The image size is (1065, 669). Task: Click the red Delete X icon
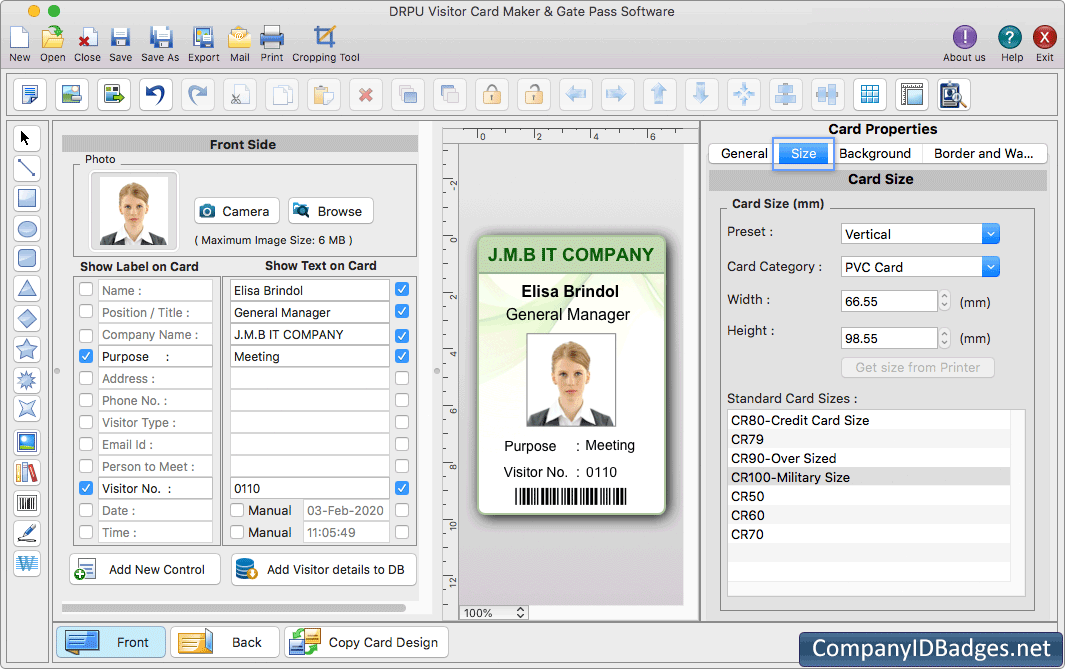(366, 94)
